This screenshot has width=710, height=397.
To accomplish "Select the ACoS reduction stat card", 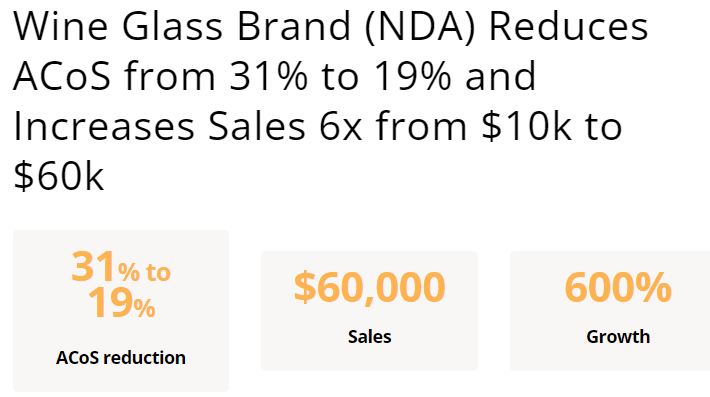I will coord(121,311).
